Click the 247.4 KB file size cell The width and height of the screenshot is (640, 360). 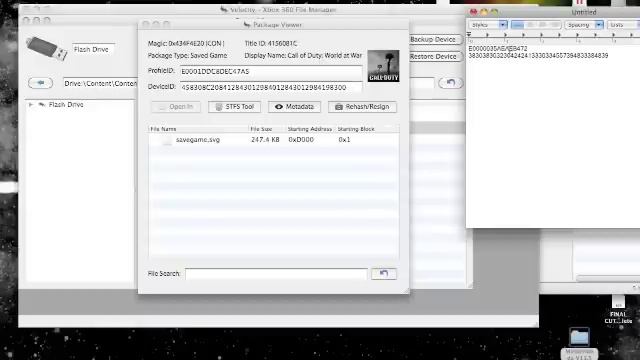(265, 140)
